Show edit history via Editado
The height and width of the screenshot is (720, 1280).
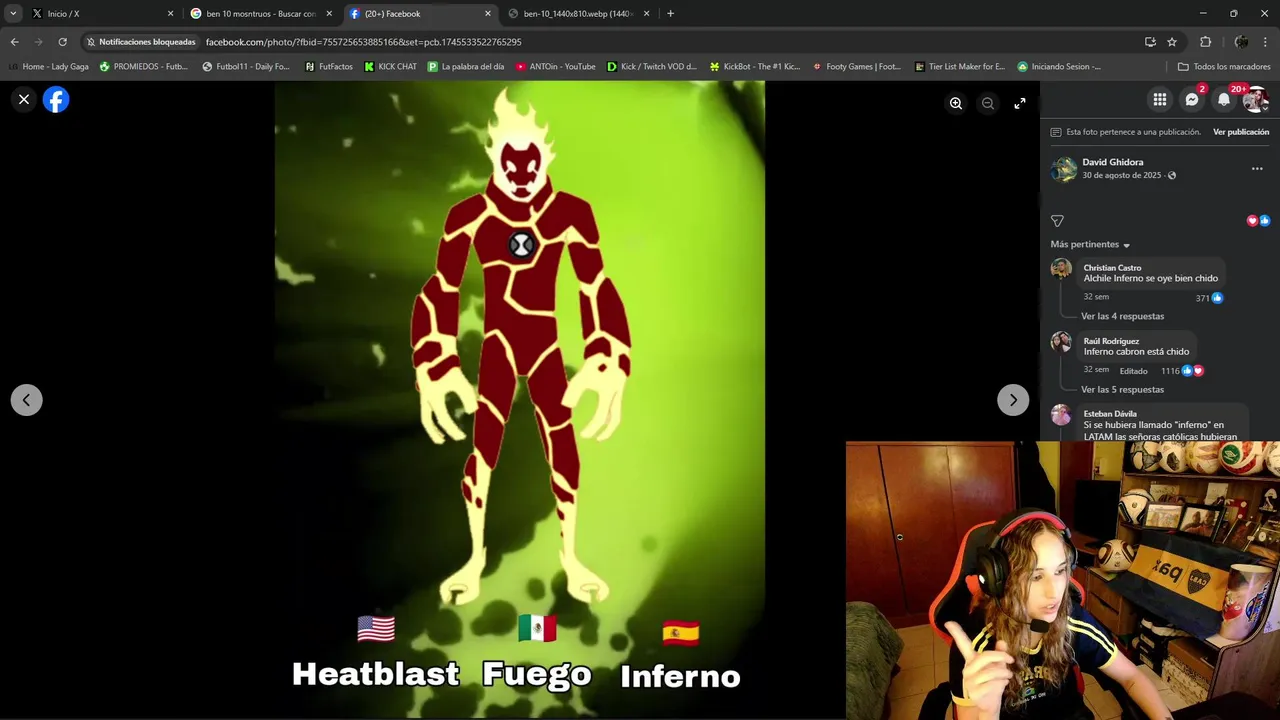(x=1133, y=371)
